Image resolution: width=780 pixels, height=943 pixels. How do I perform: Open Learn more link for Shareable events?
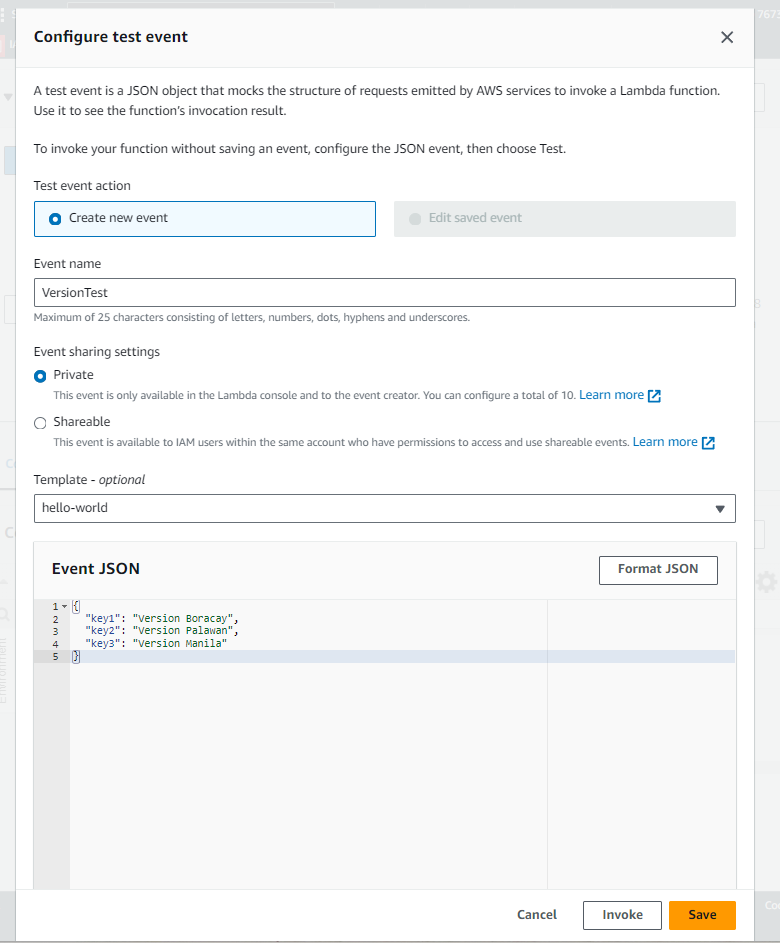click(665, 442)
